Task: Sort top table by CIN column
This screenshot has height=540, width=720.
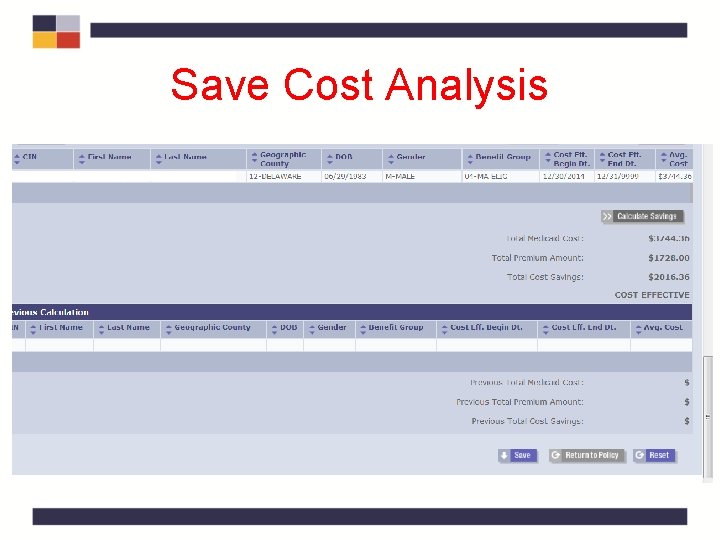Action: click(17, 159)
